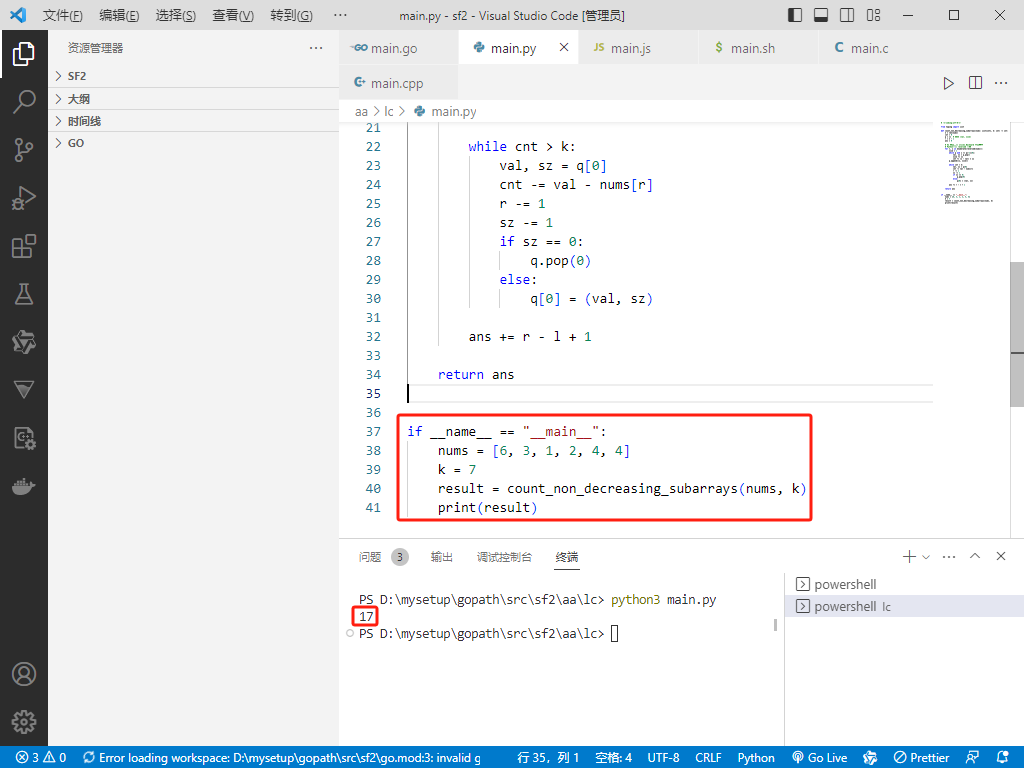Click 空格: 4 indentation setting

[614, 758]
